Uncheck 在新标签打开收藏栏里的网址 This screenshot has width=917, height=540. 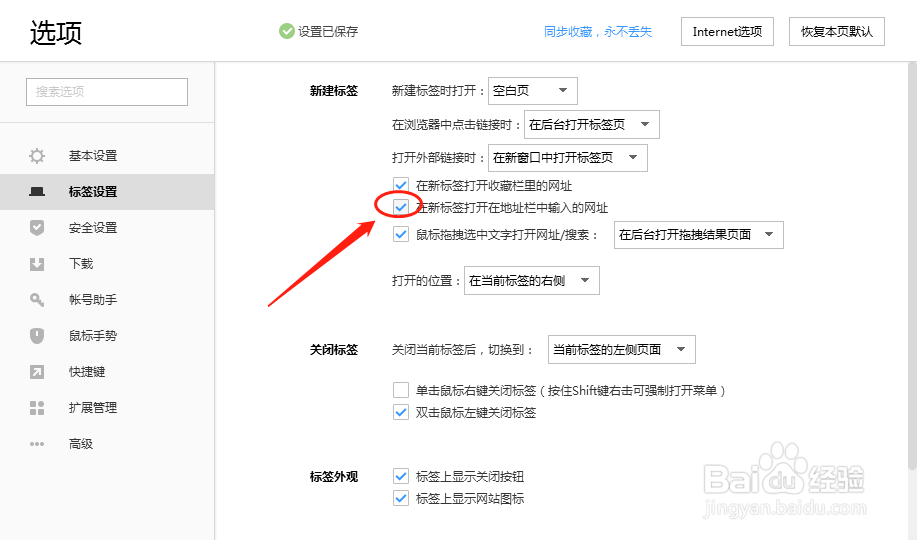[401, 185]
